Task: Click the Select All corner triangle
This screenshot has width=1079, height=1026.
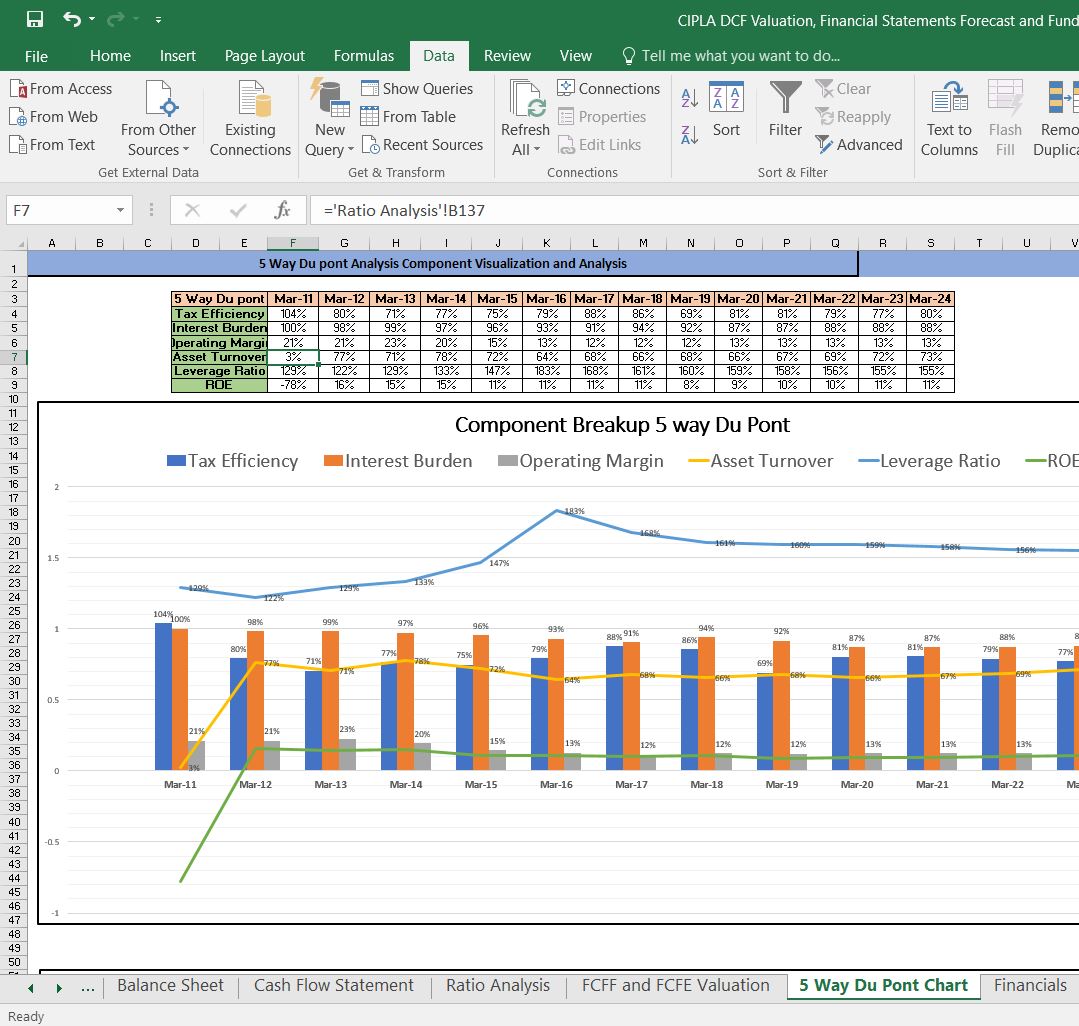Action: point(18,243)
